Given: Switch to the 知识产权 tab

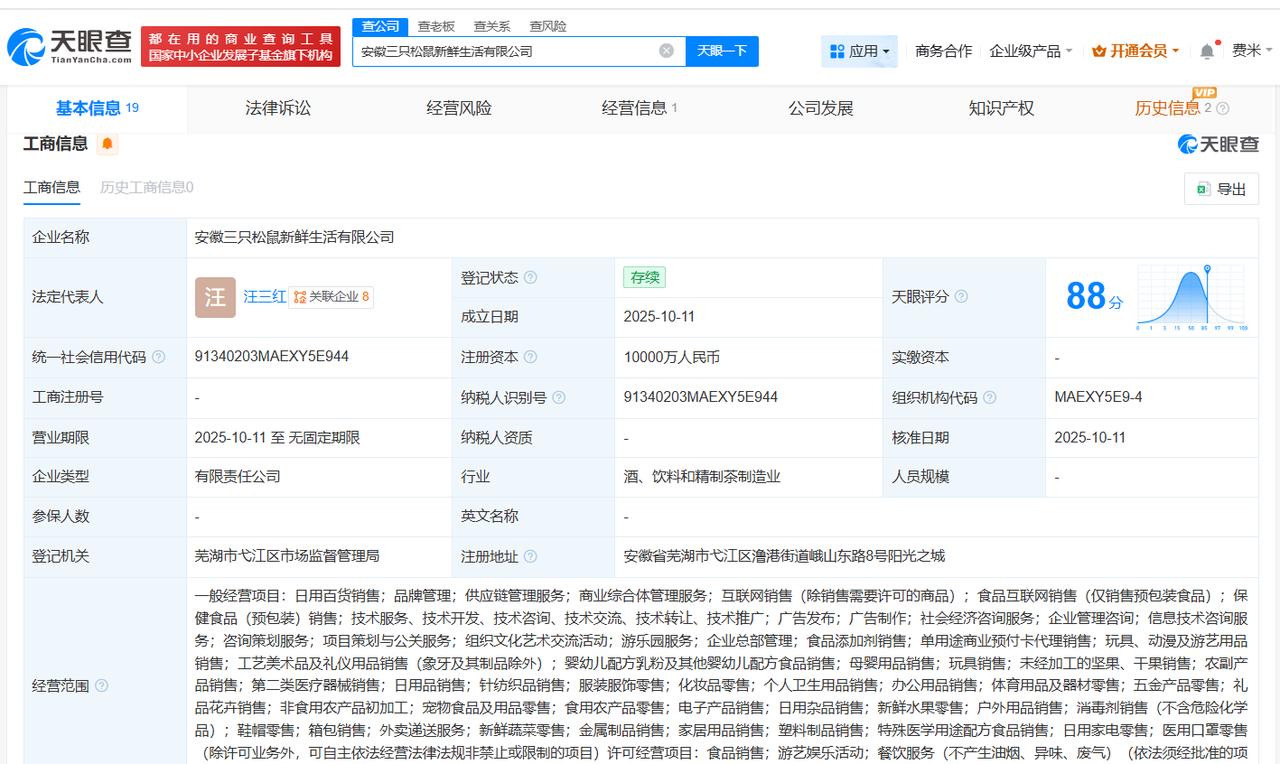Looking at the screenshot, I should click(1001, 108).
